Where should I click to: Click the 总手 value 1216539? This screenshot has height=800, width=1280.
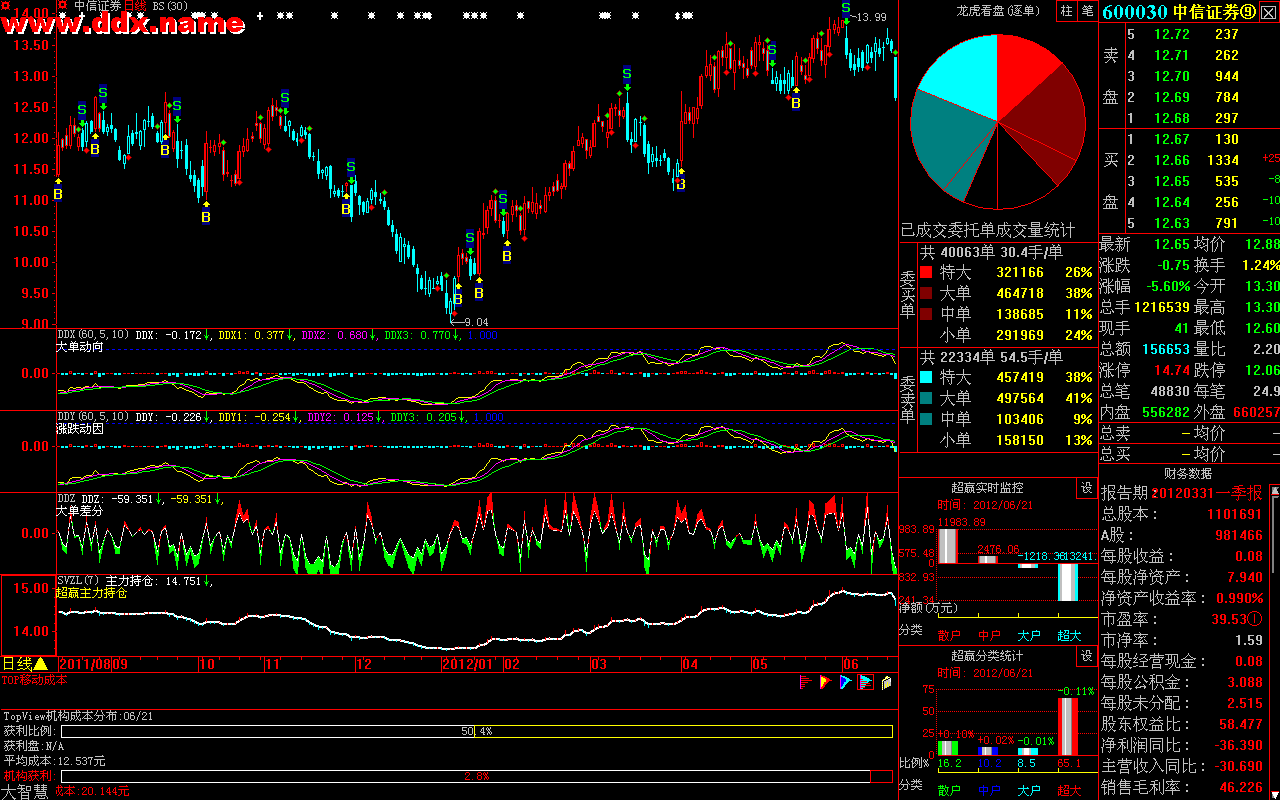click(x=1162, y=308)
